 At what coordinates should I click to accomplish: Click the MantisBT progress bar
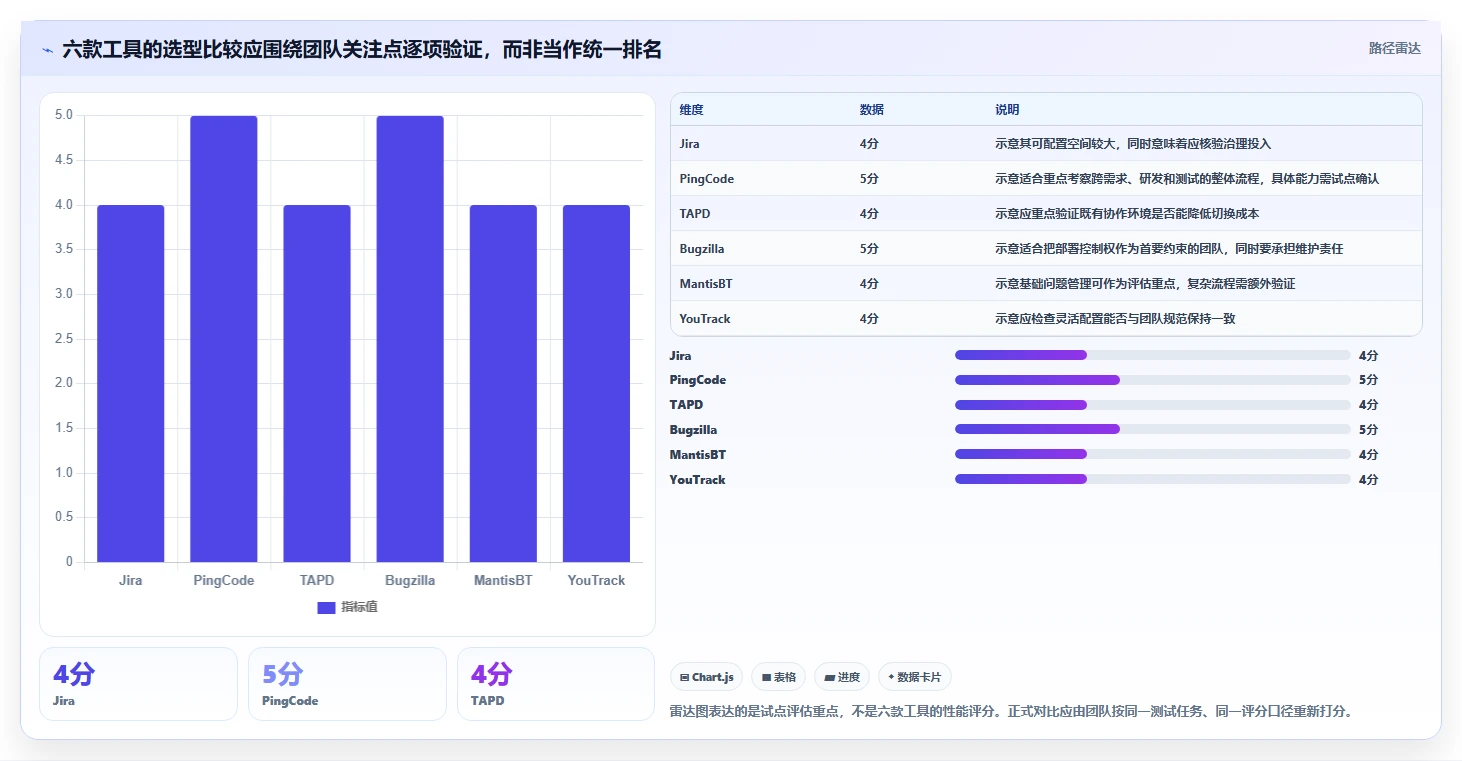point(1153,454)
